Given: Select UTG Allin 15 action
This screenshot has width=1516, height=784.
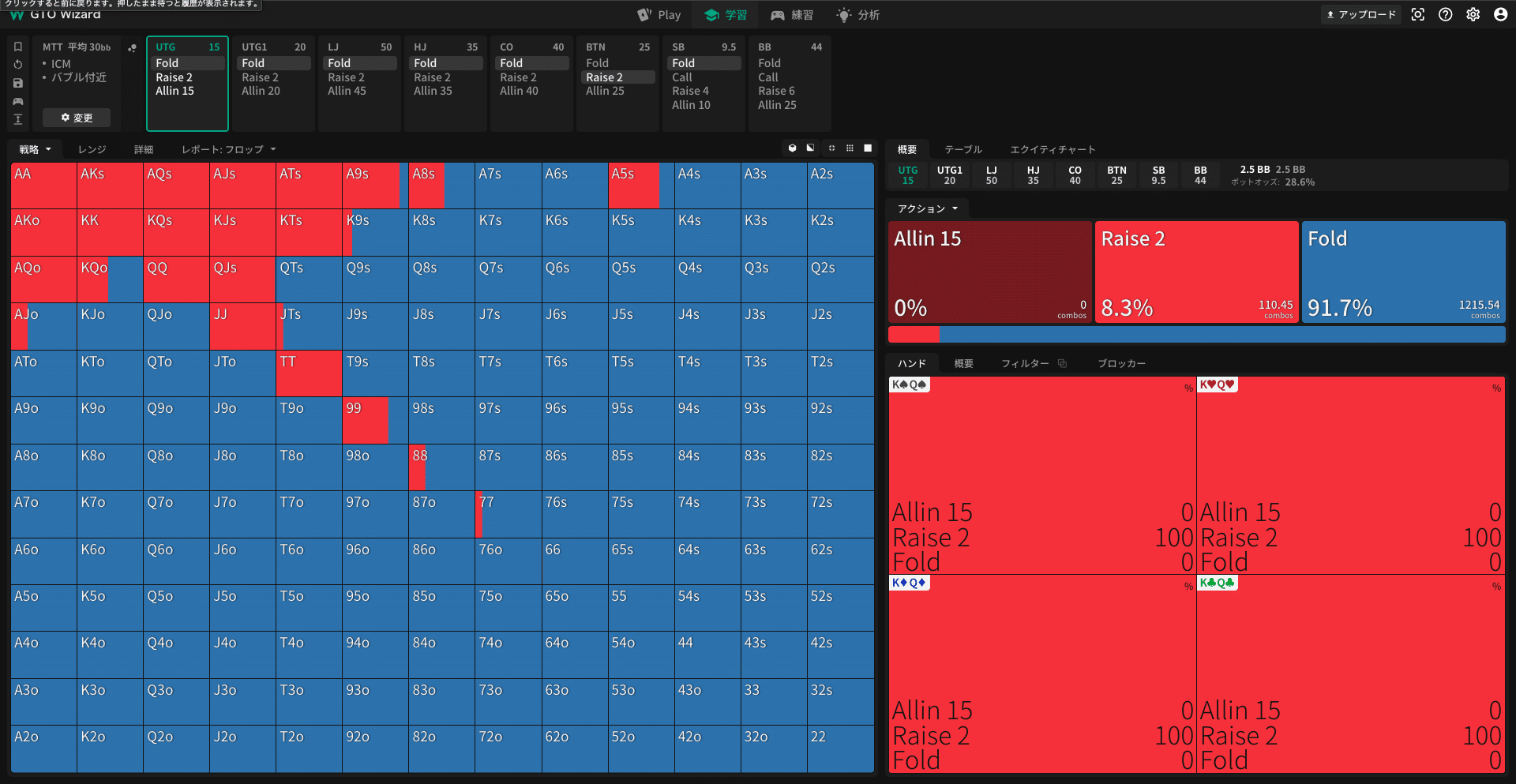Looking at the screenshot, I should pyautogui.click(x=188, y=91).
